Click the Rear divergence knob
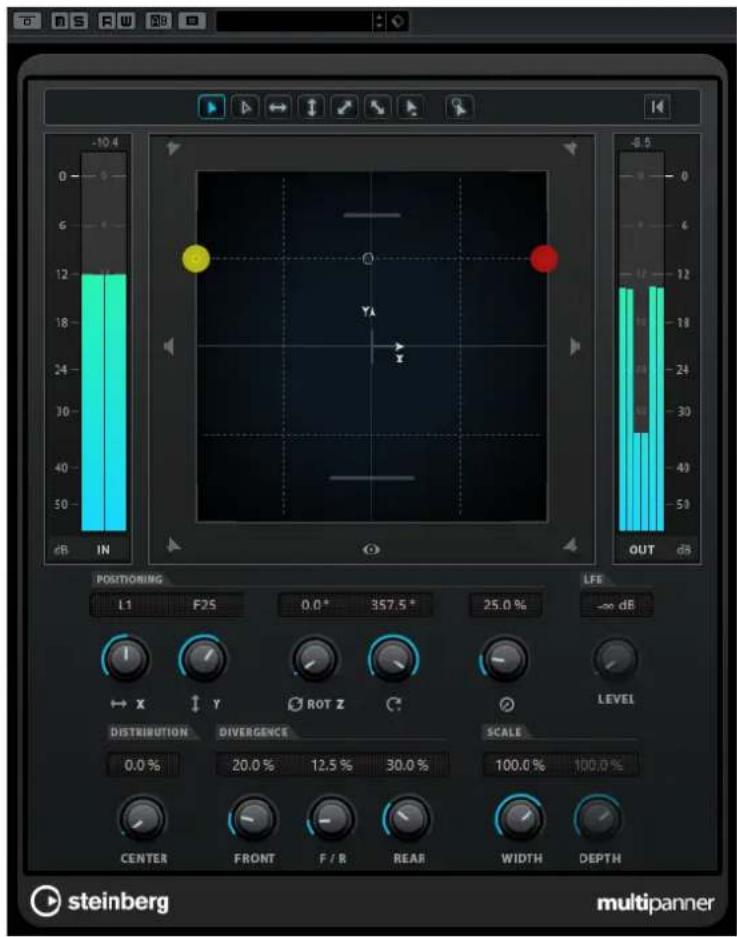737x937 pixels. pyautogui.click(x=408, y=819)
